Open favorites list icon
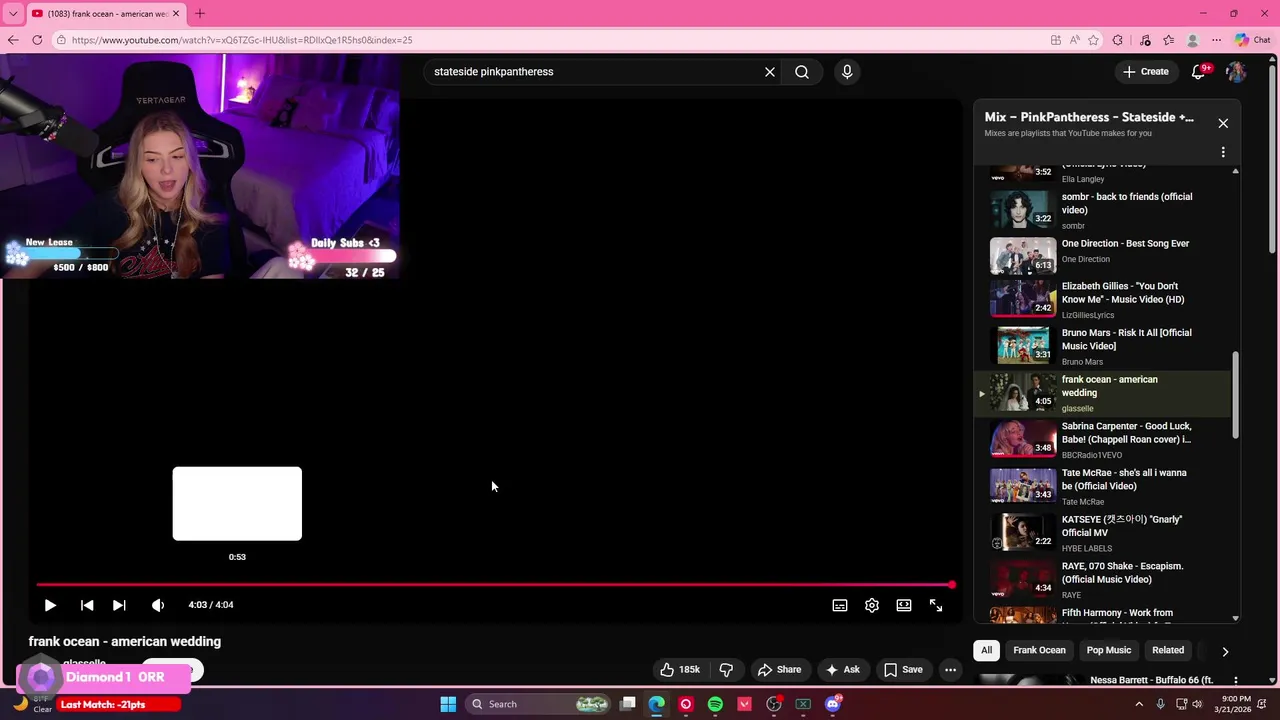Screen dimensions: 1280x720 [1168, 40]
